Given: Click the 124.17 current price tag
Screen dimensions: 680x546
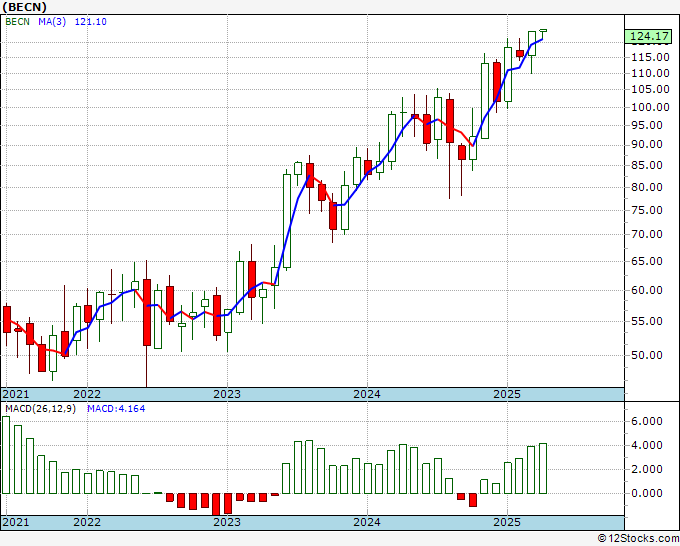Looking at the screenshot, I should click(x=649, y=36).
